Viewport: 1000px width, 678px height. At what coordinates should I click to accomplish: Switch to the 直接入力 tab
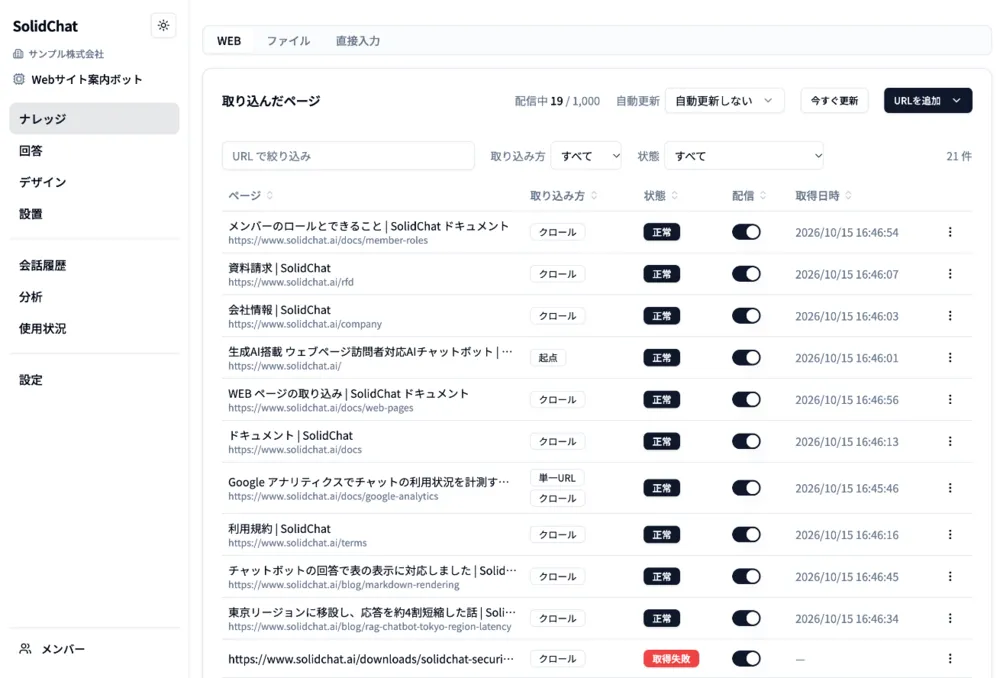[358, 41]
